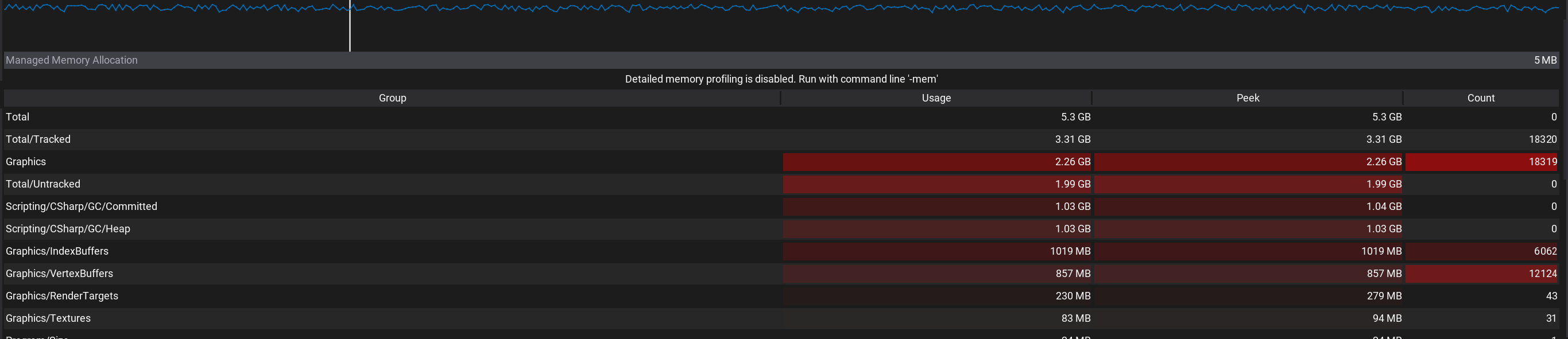1568x339 pixels.
Task: Sort table by Usage column header
Action: pos(935,98)
